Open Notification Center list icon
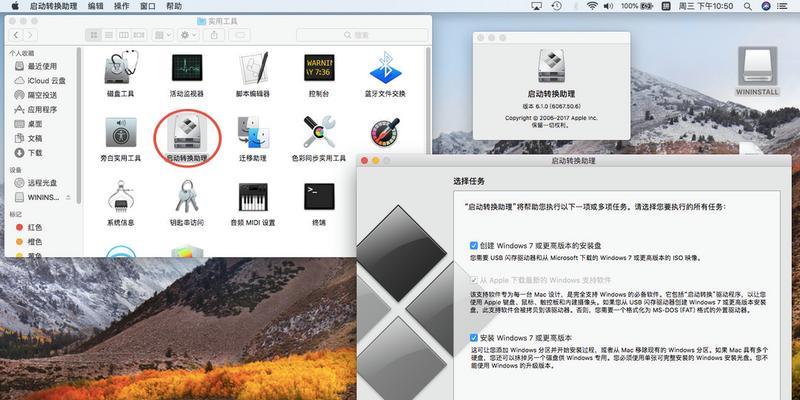The image size is (800, 400). click(784, 6)
